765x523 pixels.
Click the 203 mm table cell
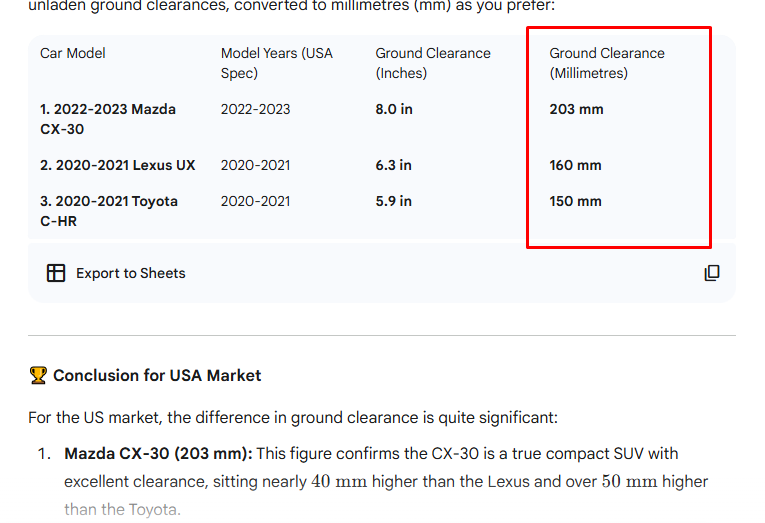pos(576,109)
